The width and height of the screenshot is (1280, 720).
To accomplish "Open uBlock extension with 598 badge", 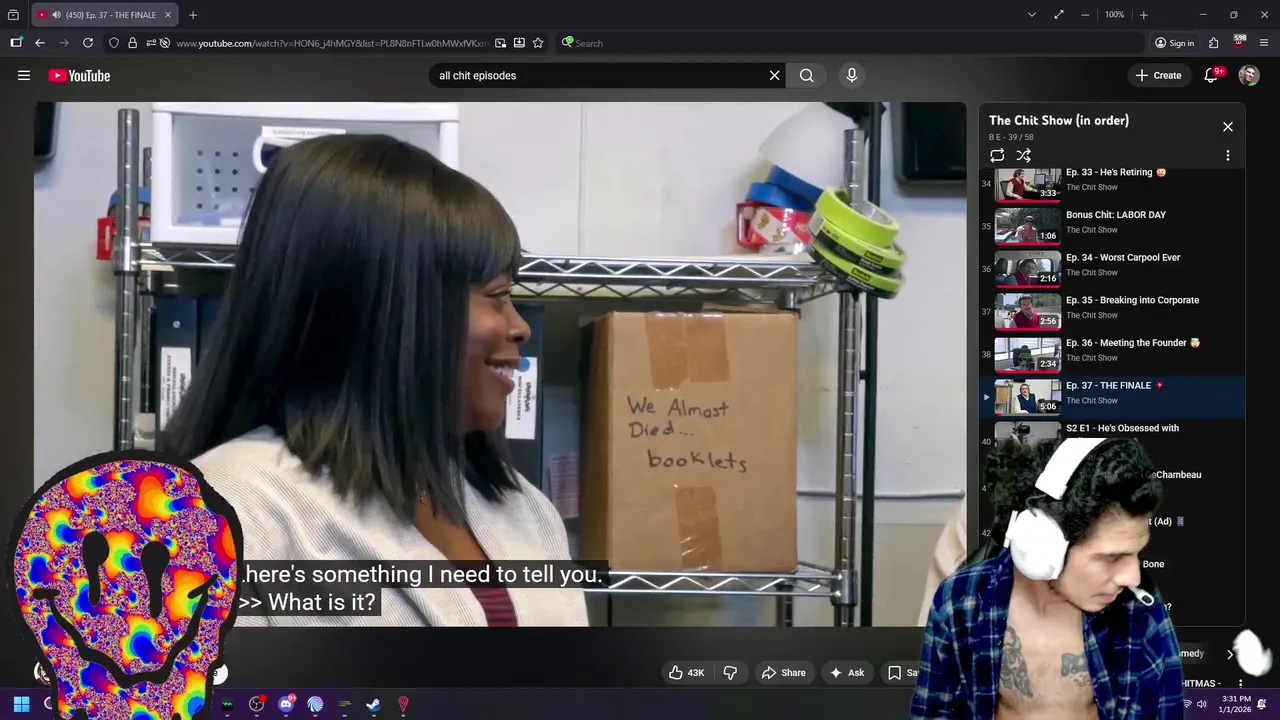I will pos(1239,42).
